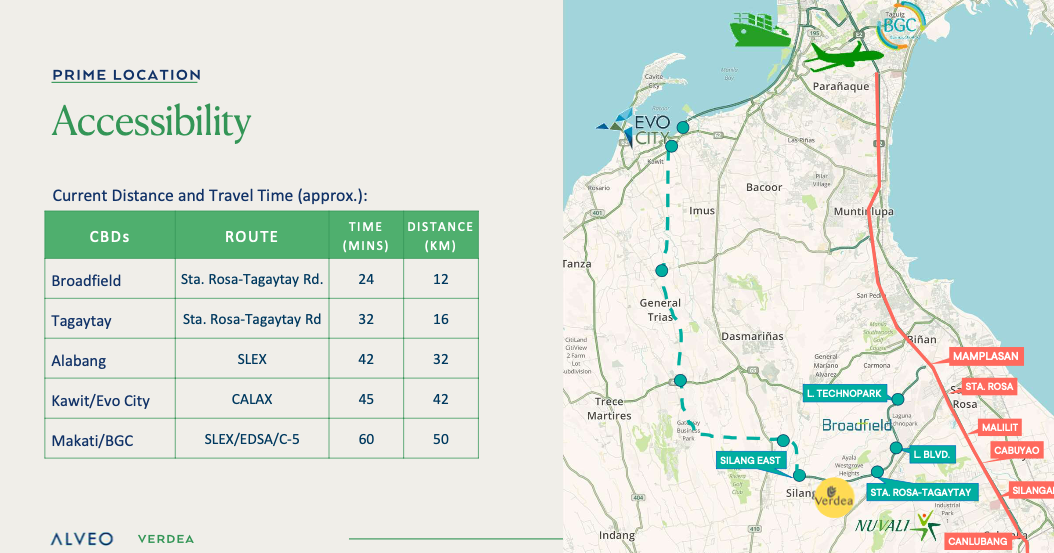
Task: Click the SILANGAN exit label
Action: (x=1032, y=491)
